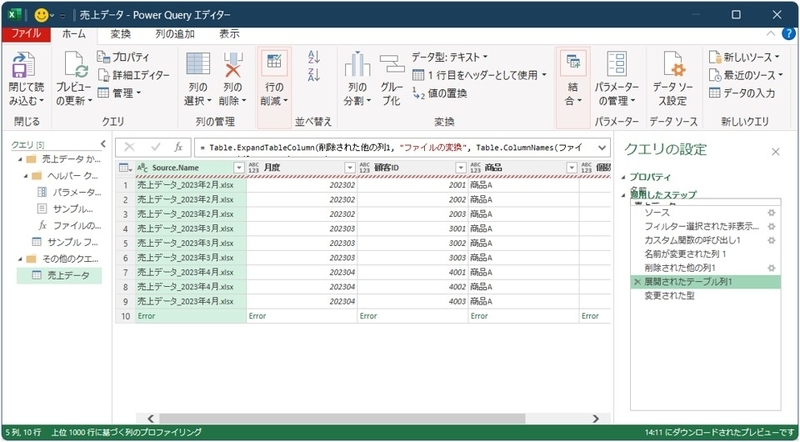
Task: Click the Group By (グループ化) icon
Action: [x=391, y=65]
